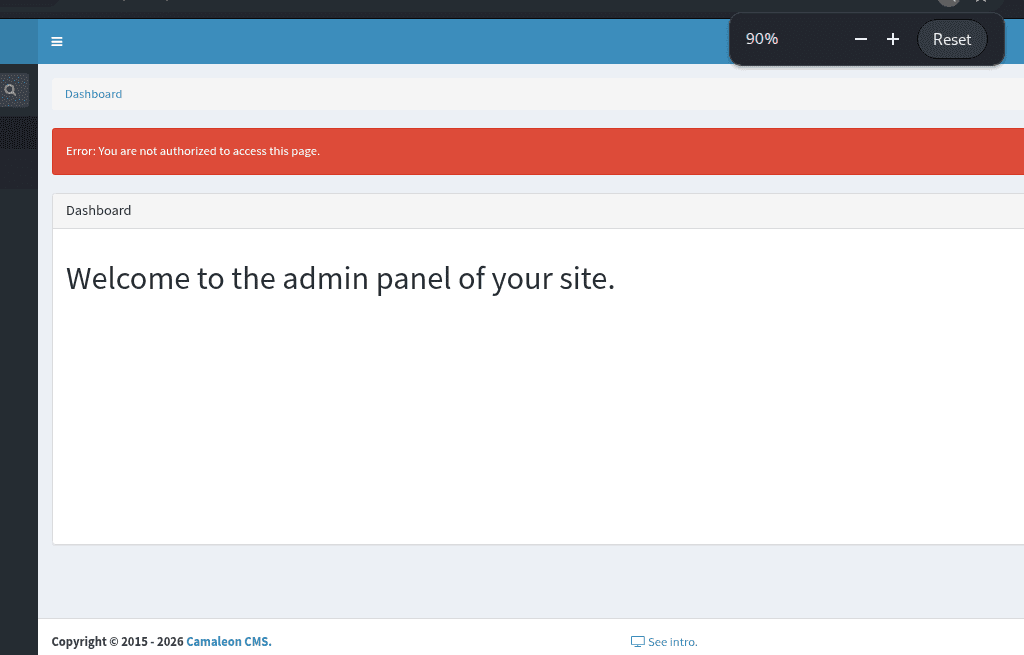Image resolution: width=1024 pixels, height=655 pixels.
Task: Click the sidebar search magnifier icon
Action: [11, 90]
